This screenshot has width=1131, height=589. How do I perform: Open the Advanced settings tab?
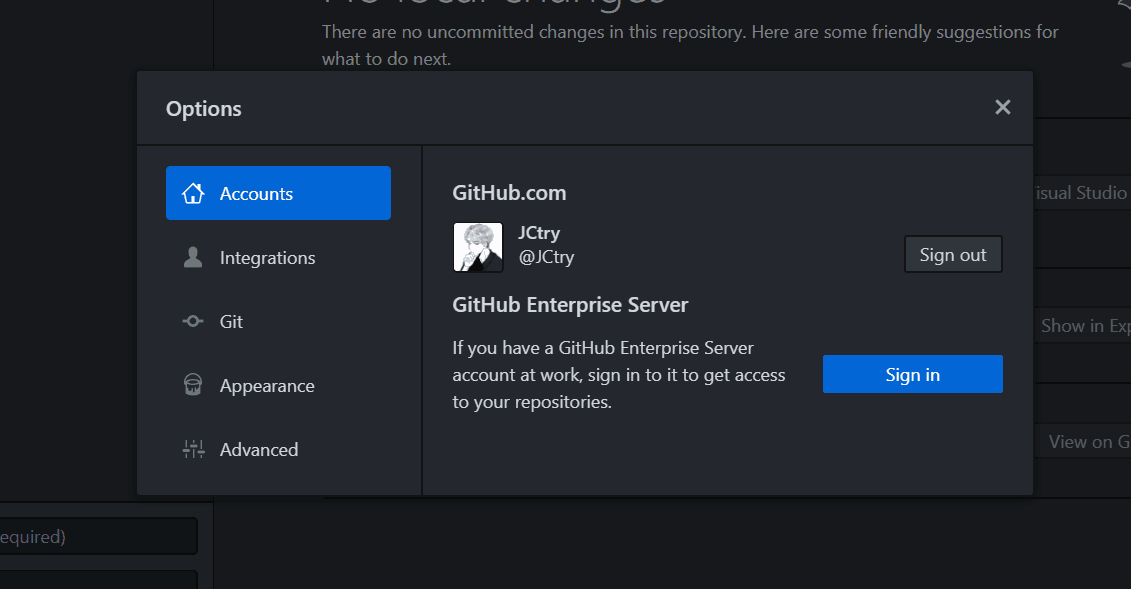coord(259,449)
